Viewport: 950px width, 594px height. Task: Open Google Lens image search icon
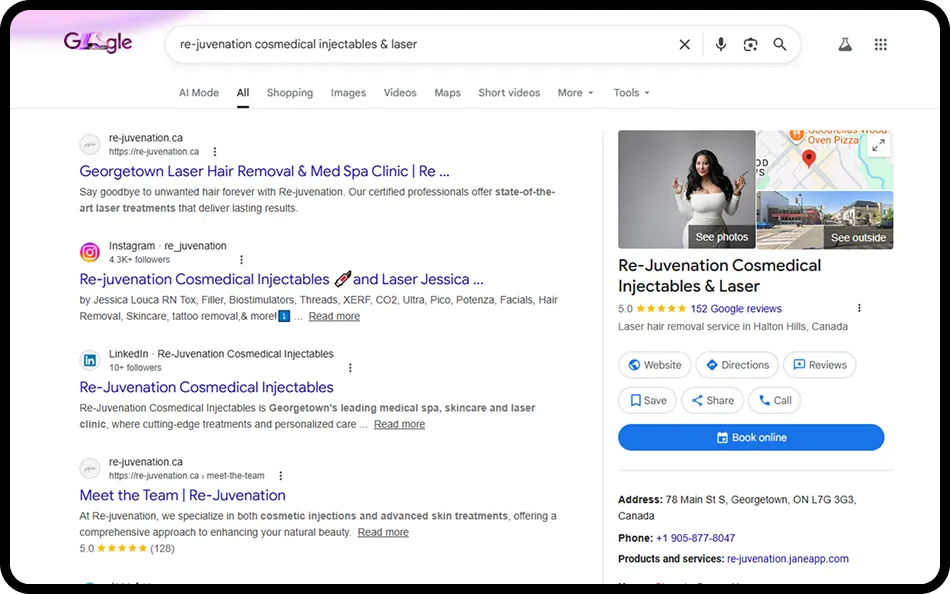[x=750, y=44]
